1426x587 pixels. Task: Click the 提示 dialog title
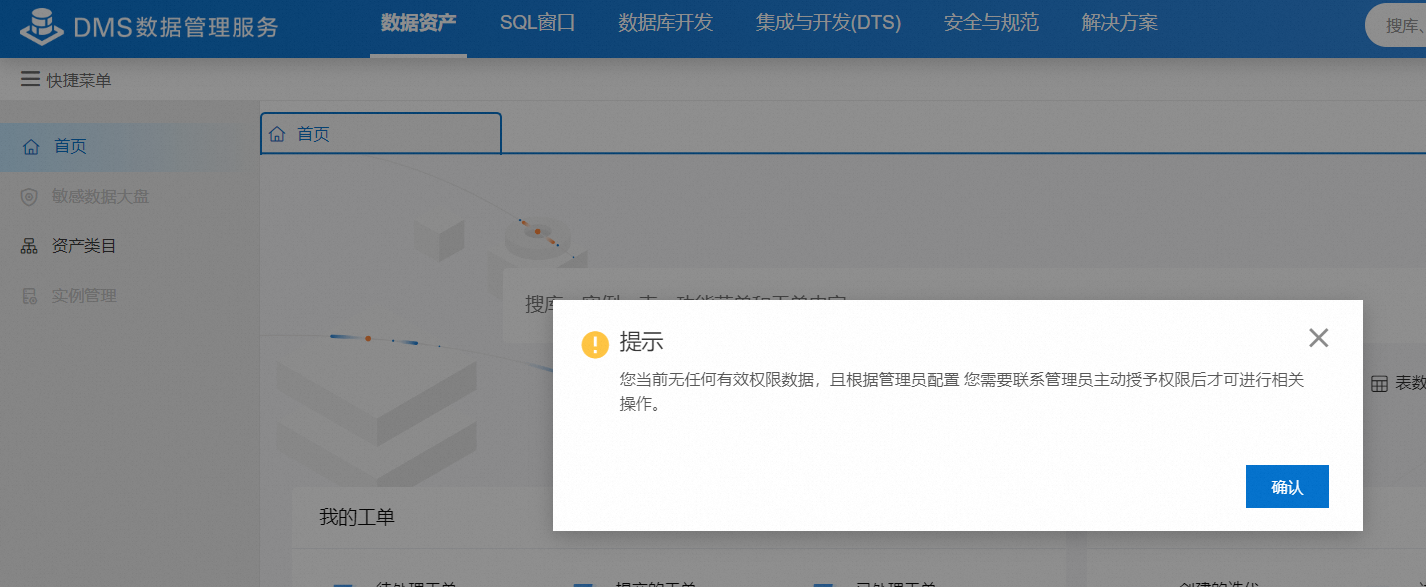click(642, 341)
